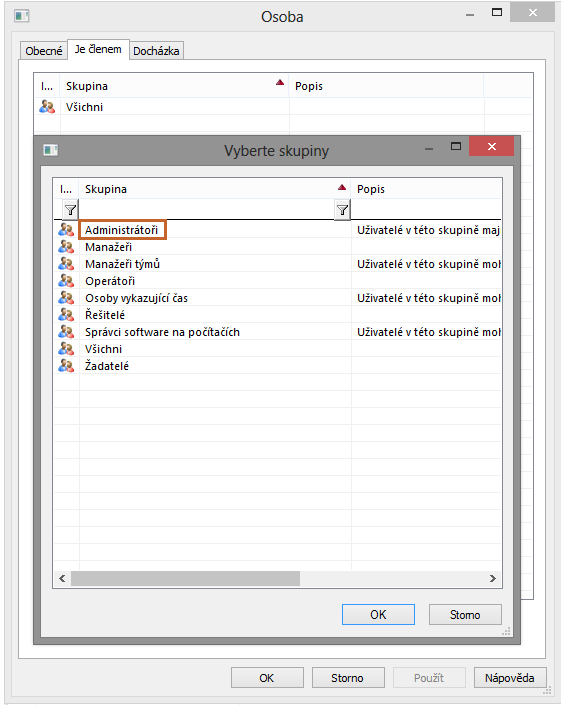
Task: Cancel group selection with the dialog's Storno button
Action: [465, 615]
